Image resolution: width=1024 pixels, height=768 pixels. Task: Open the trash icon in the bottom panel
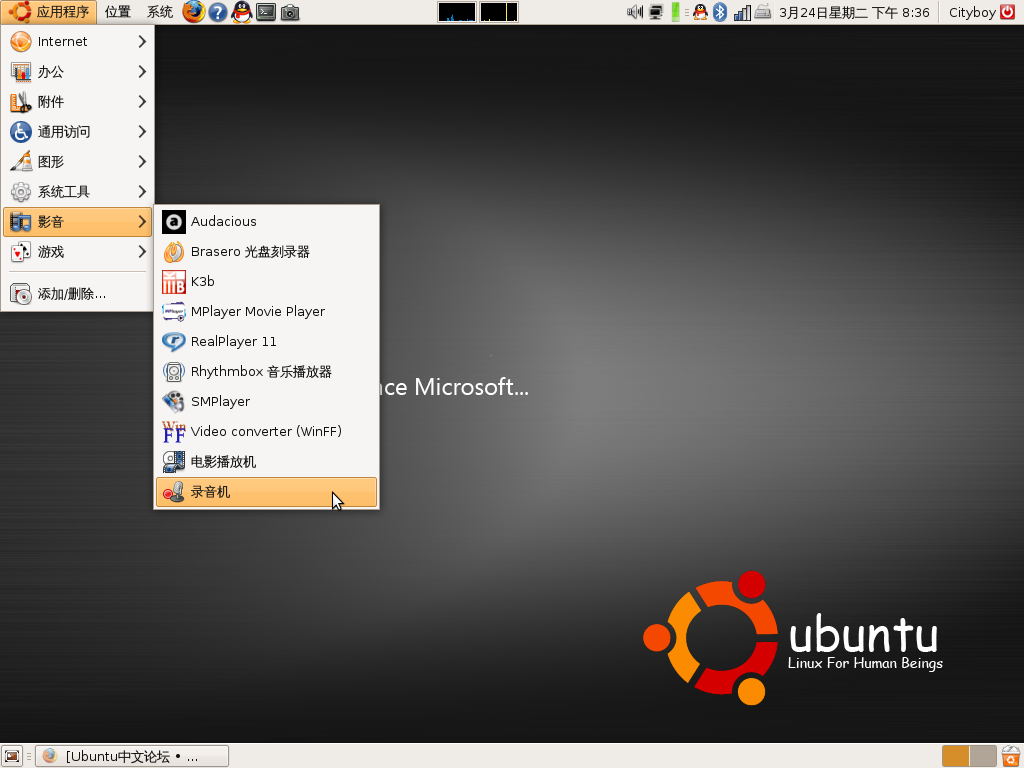(1010, 756)
